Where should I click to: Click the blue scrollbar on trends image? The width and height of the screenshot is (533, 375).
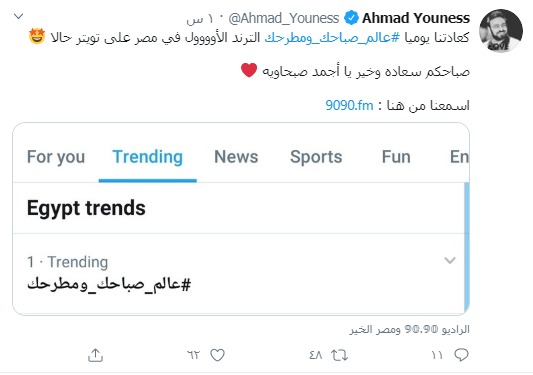[x=466, y=246]
